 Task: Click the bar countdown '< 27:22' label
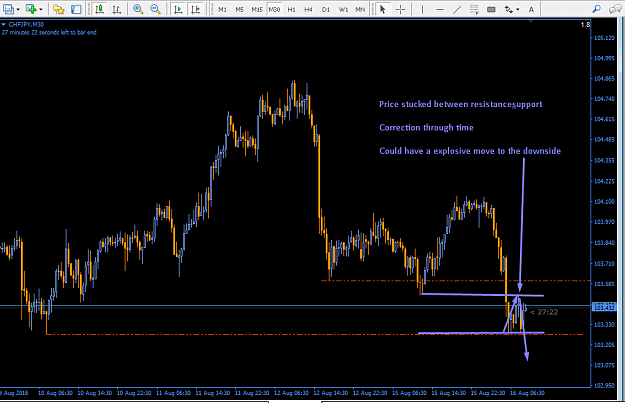click(544, 312)
